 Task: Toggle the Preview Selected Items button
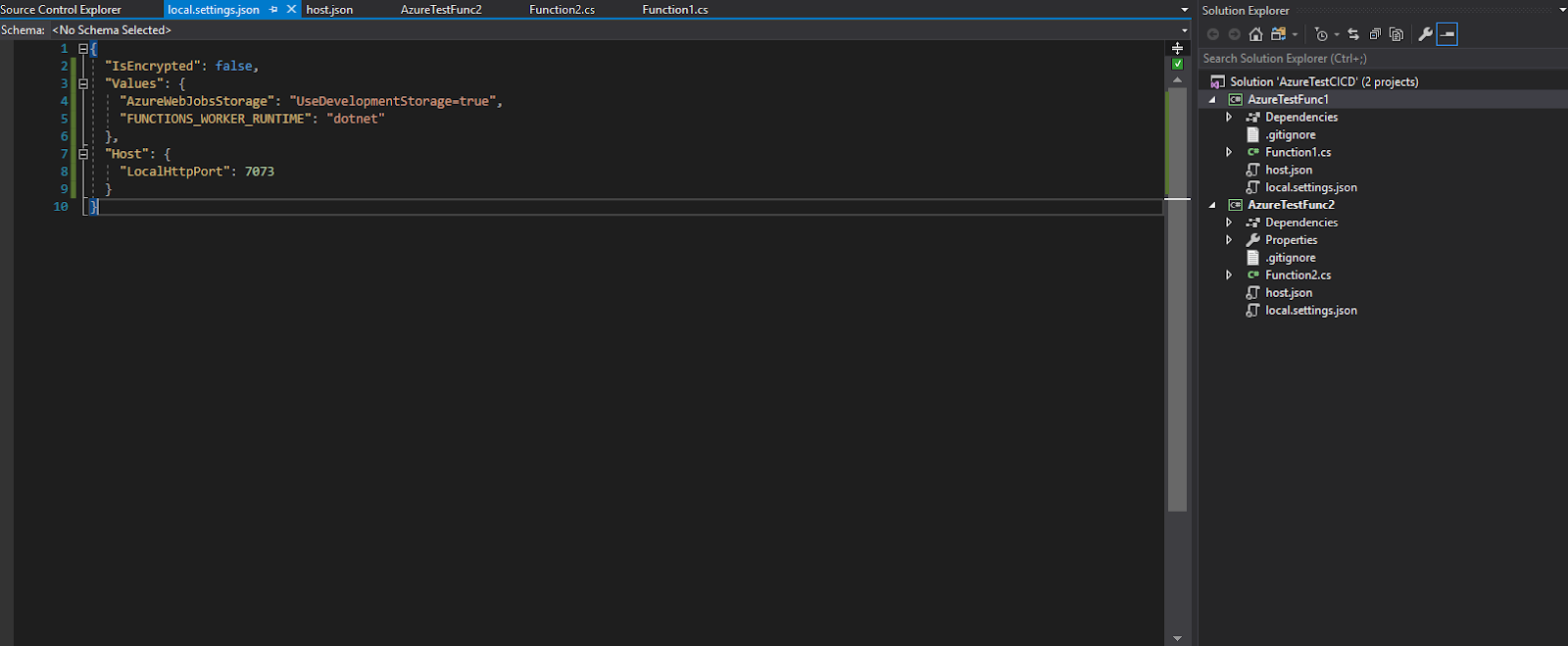(1447, 34)
